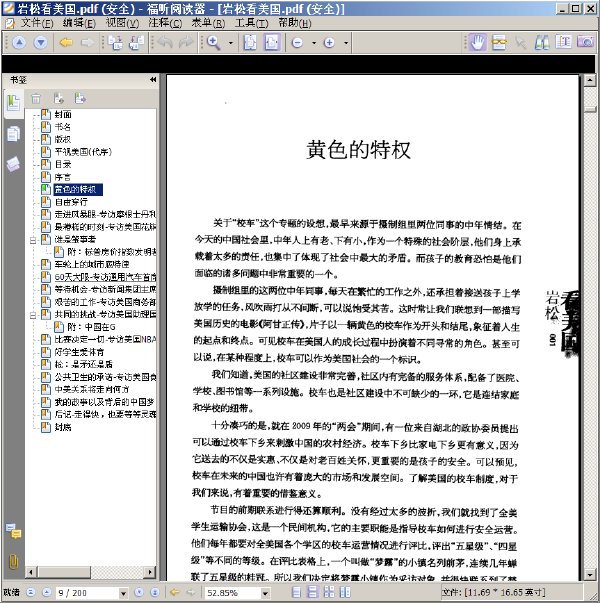Select the magnifier zoom tool
The width and height of the screenshot is (600, 603).
[x=214, y=42]
